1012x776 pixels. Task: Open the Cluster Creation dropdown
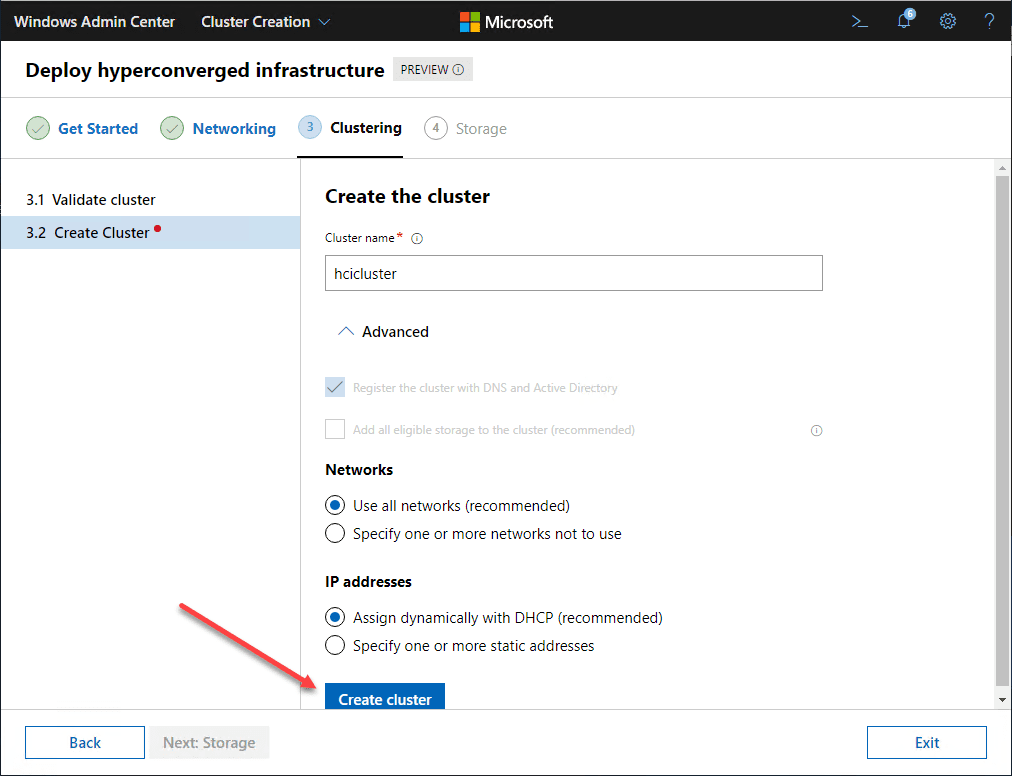coord(264,21)
